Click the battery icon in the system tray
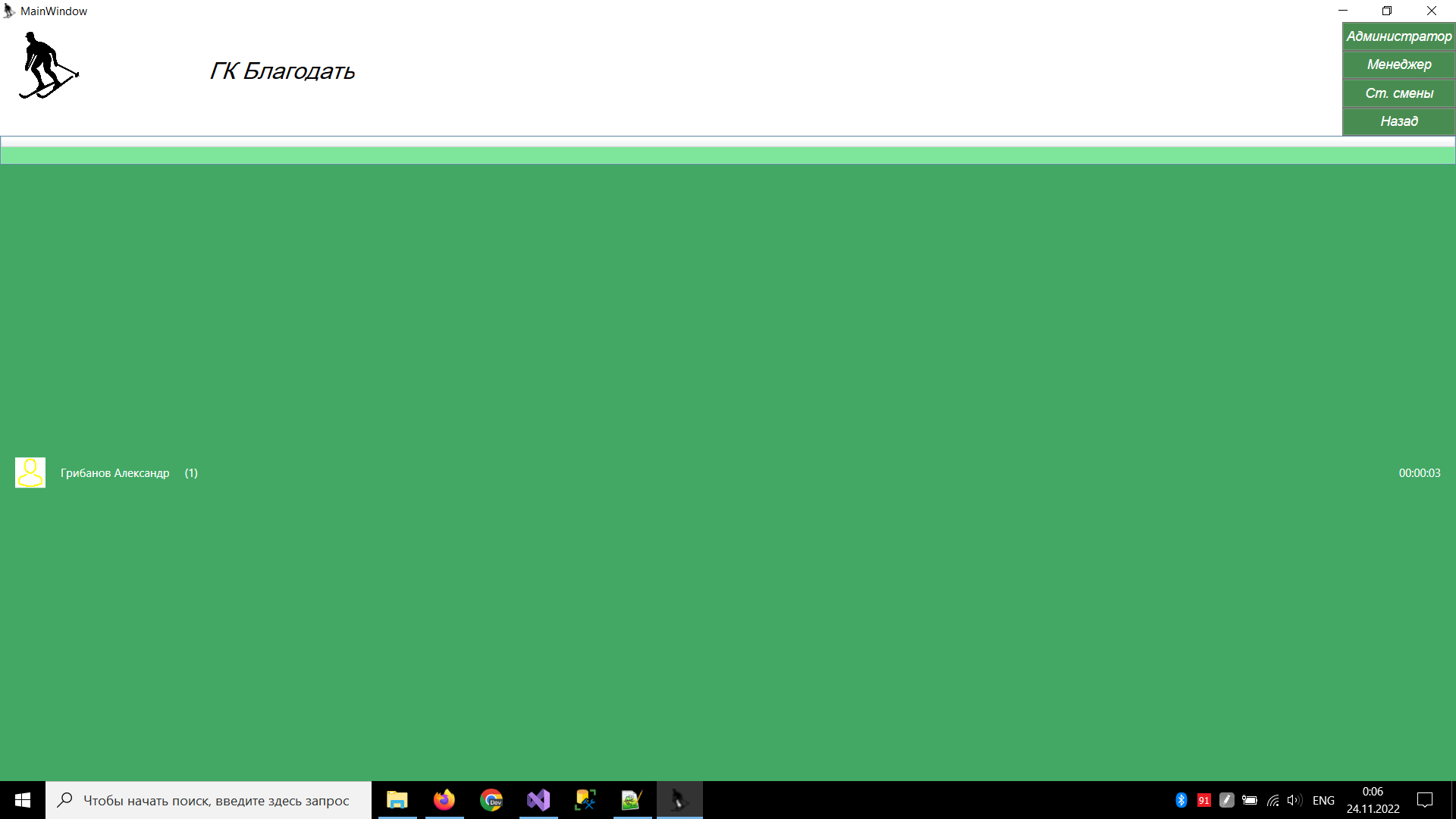The width and height of the screenshot is (1456, 819). coord(1250,800)
